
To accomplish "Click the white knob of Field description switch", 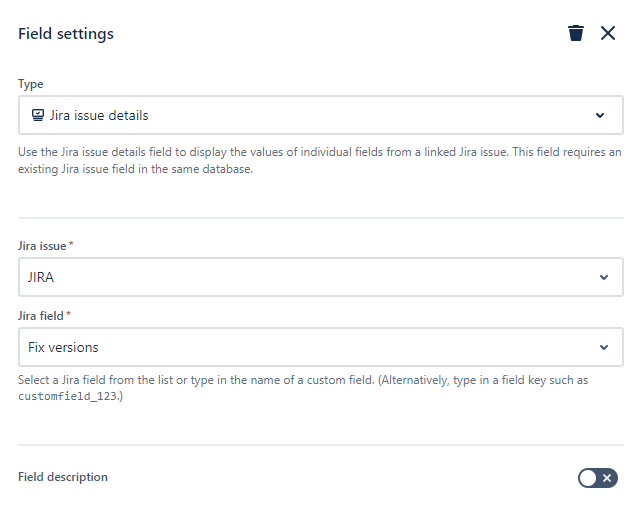I will tap(588, 478).
